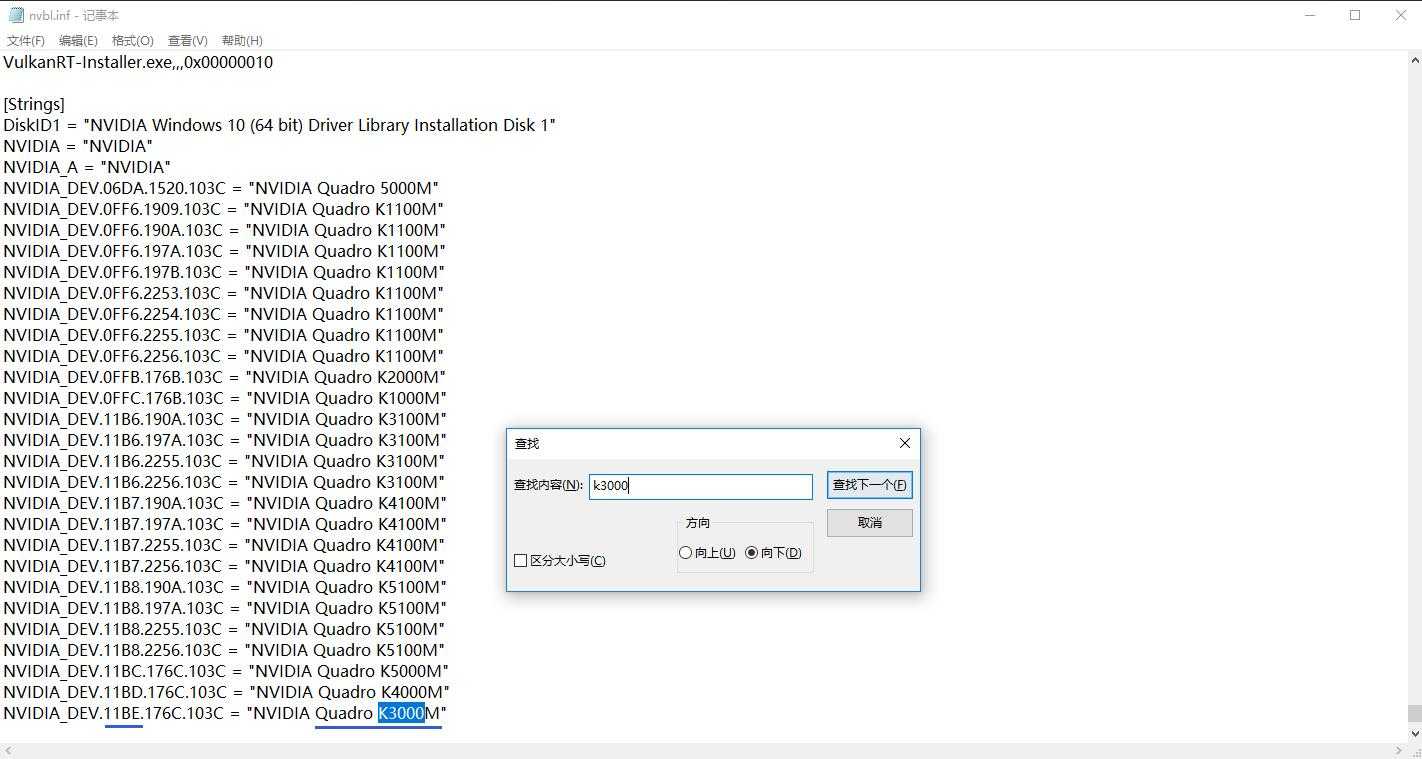
Task: Click the Quadro K1000M line
Action: click(224, 398)
